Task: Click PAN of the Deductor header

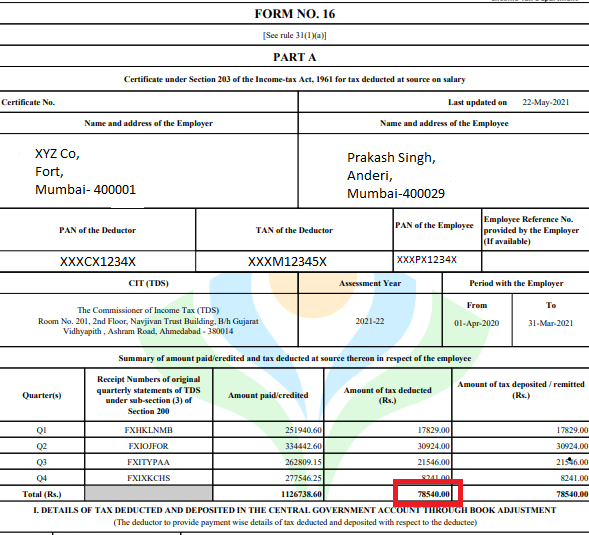Action: [x=97, y=230]
